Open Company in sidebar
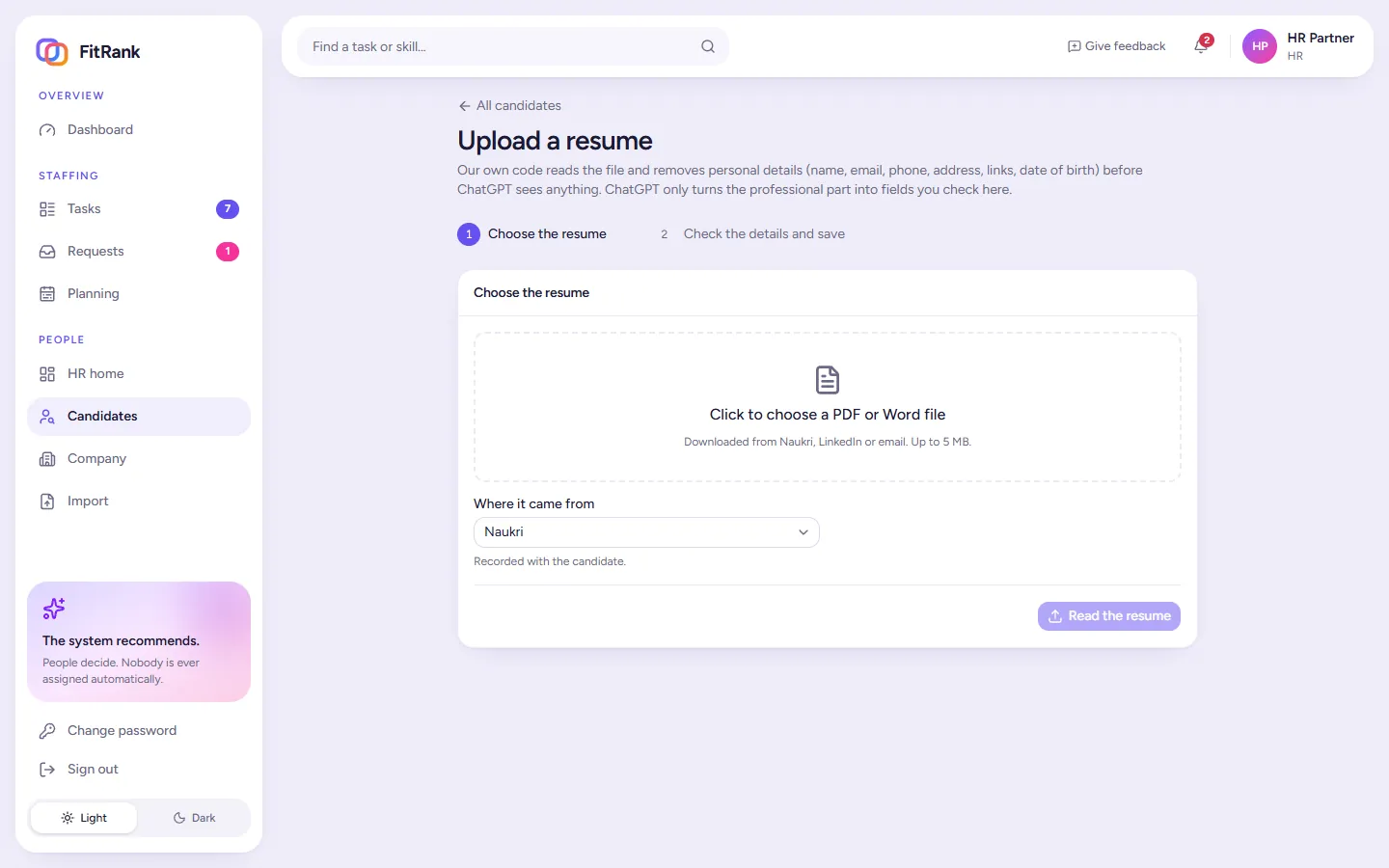The image size is (1389, 868). click(x=139, y=459)
